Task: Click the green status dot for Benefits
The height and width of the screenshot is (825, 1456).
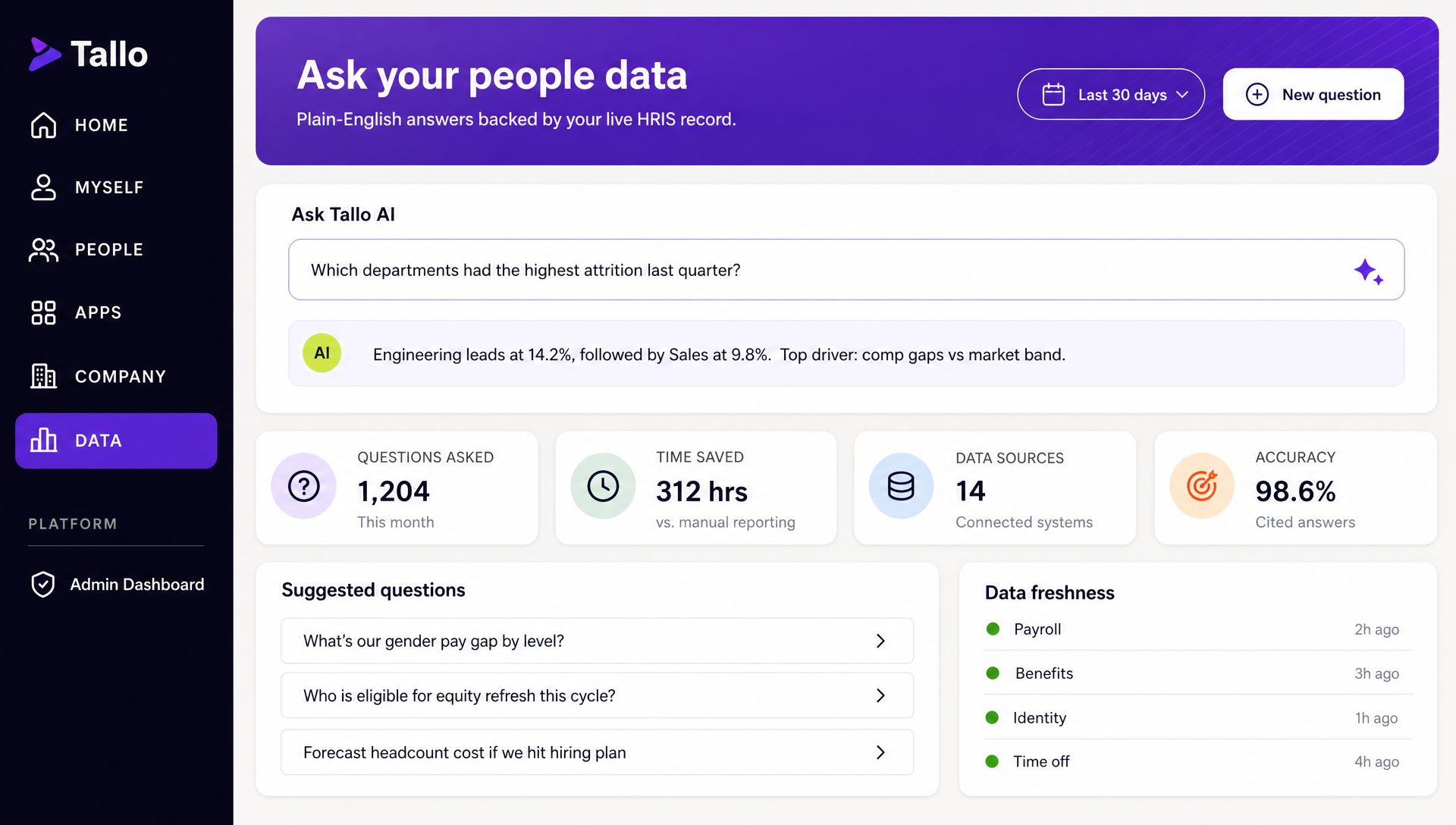Action: click(993, 673)
